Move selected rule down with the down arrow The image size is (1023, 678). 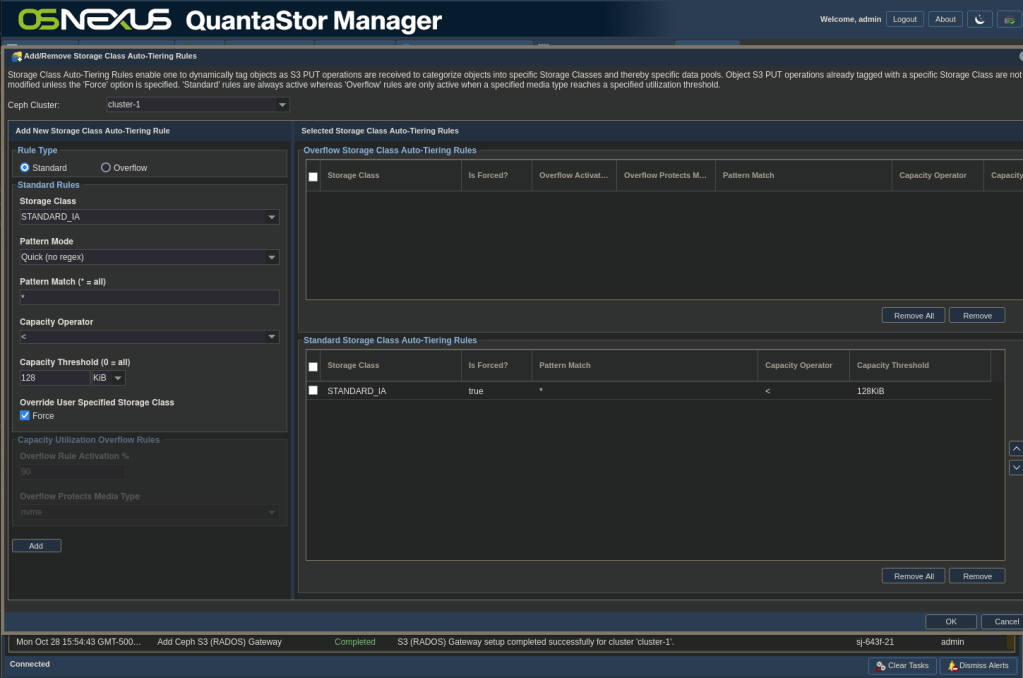tap(1016, 467)
